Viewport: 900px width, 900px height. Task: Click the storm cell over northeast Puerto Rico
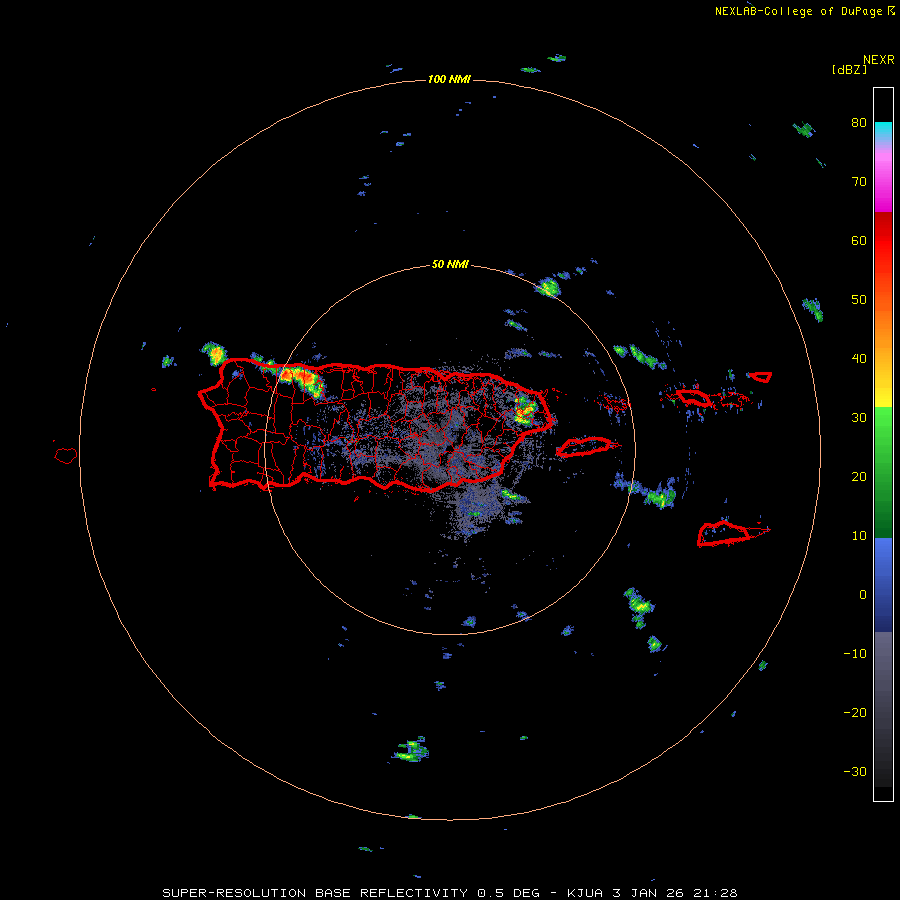(x=525, y=410)
